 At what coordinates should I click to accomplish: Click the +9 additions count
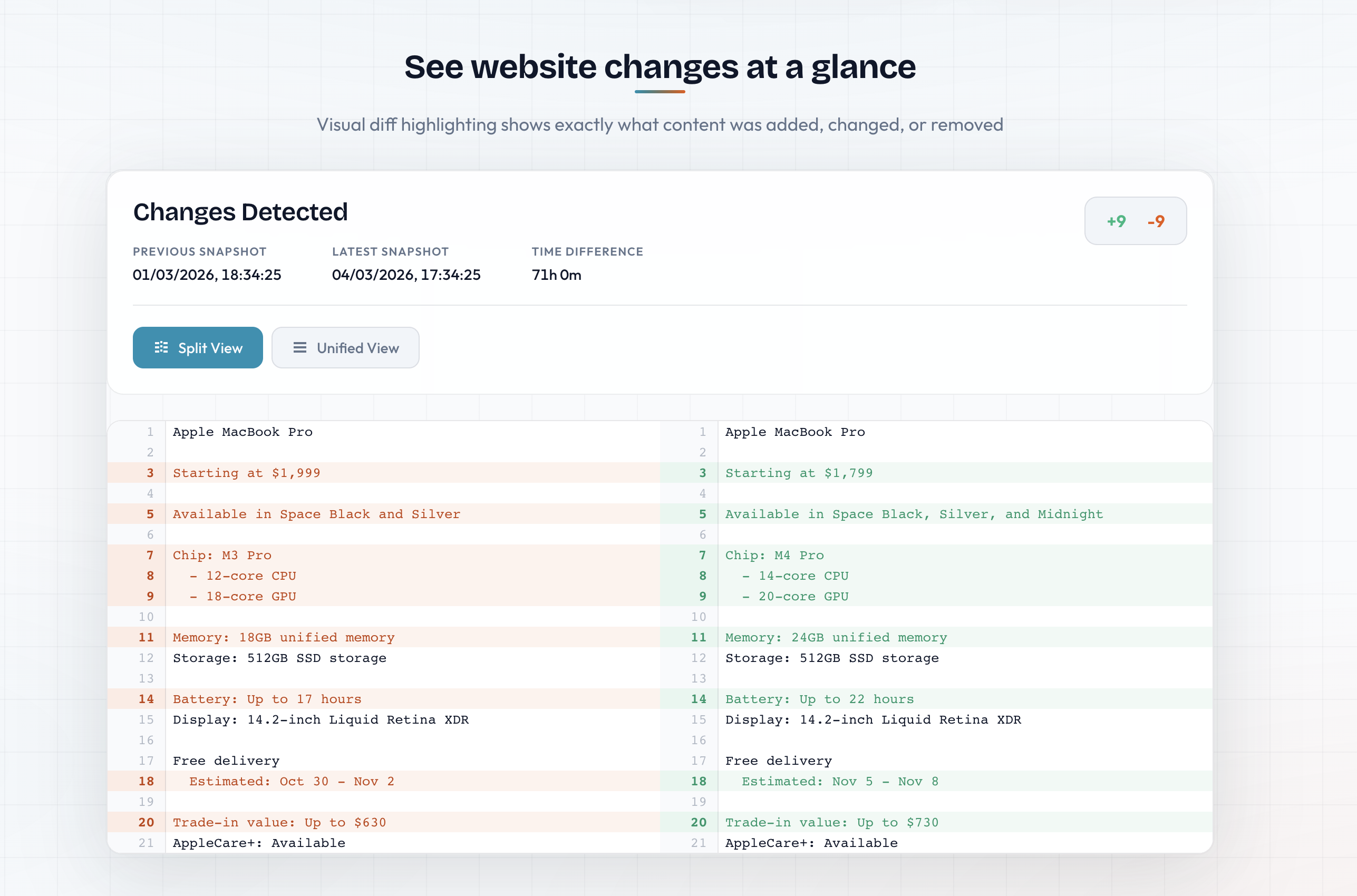point(1117,221)
